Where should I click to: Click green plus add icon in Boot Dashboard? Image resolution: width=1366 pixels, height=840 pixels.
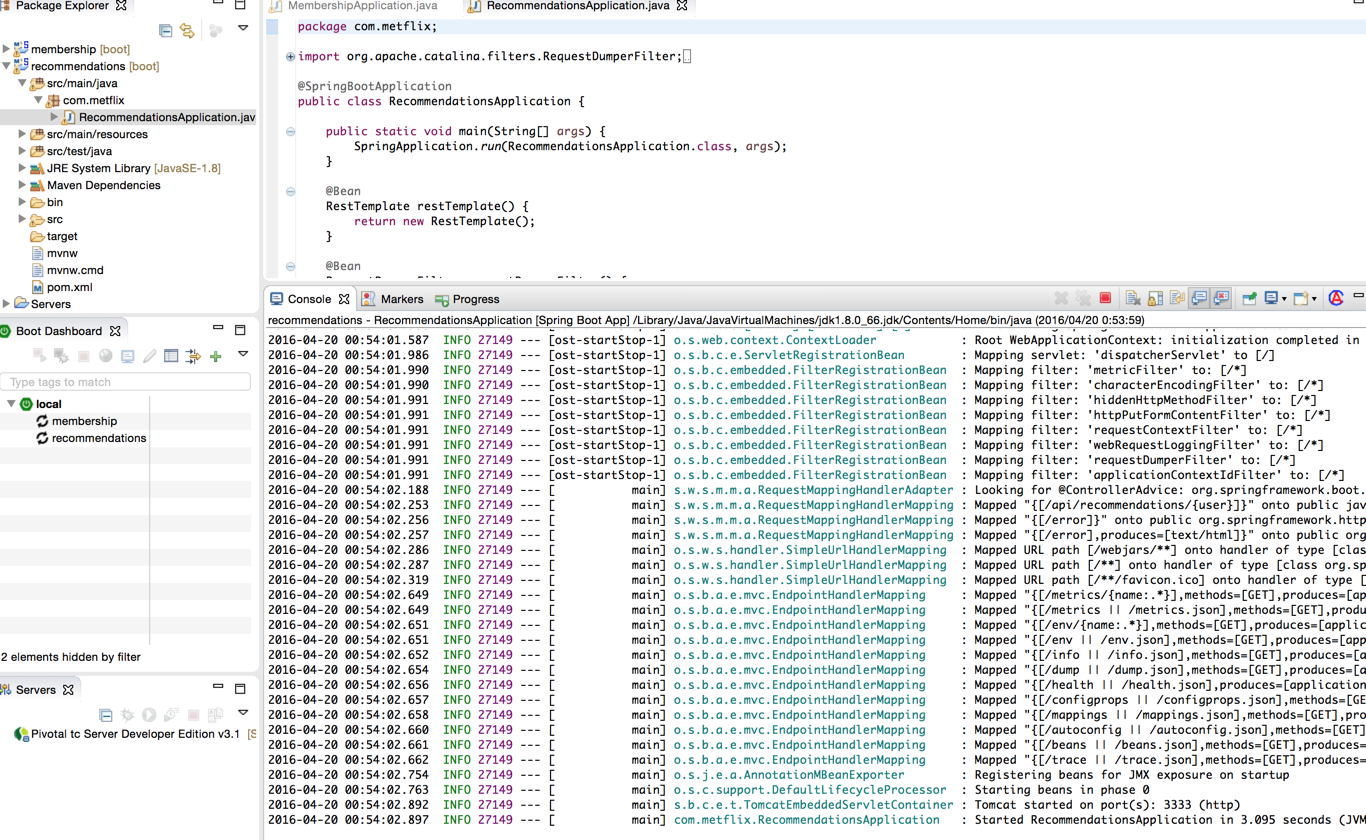[215, 356]
